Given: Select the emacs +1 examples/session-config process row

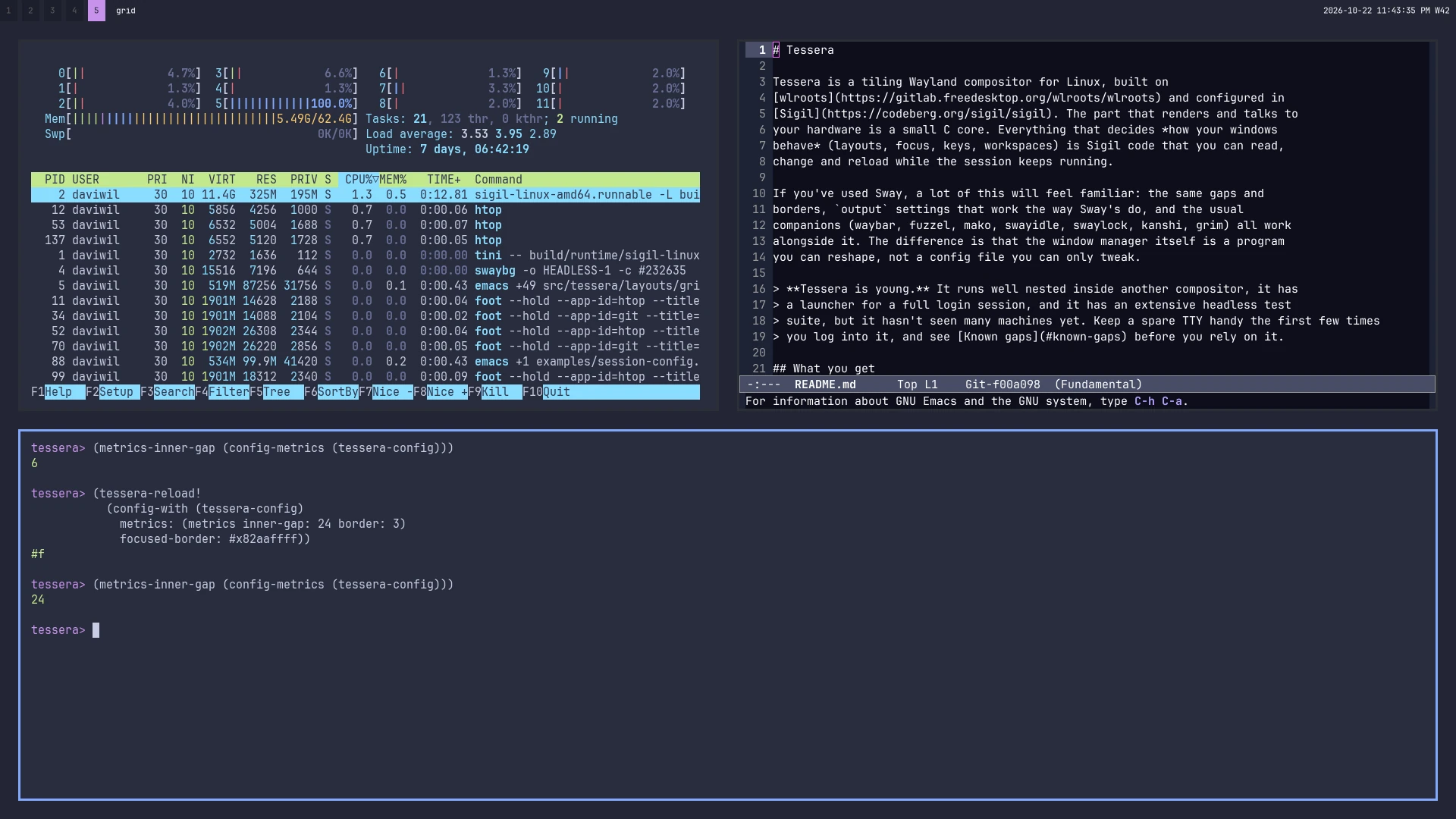Looking at the screenshot, I should 366,362.
